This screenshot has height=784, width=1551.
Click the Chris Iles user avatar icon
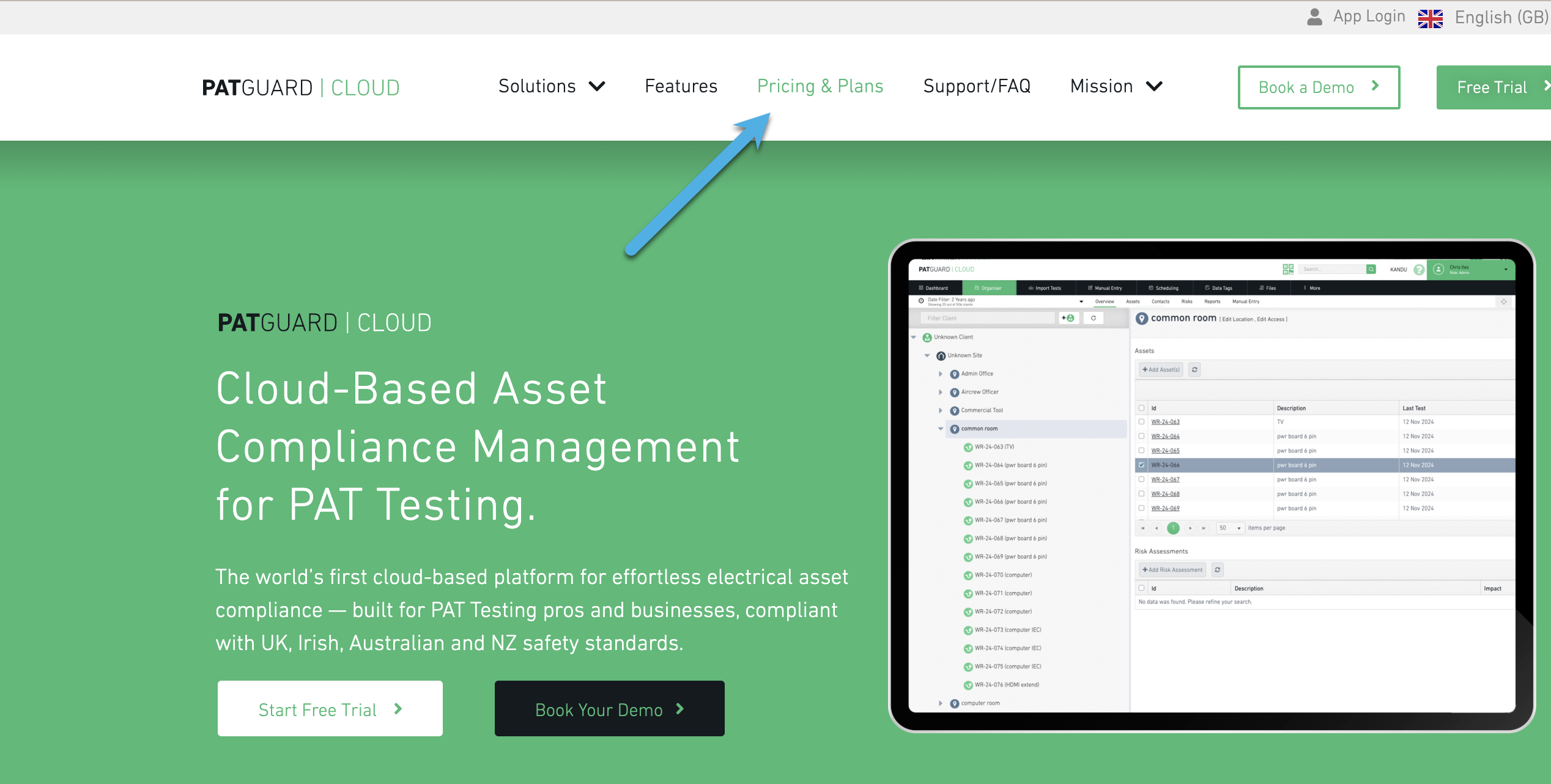[x=1438, y=269]
